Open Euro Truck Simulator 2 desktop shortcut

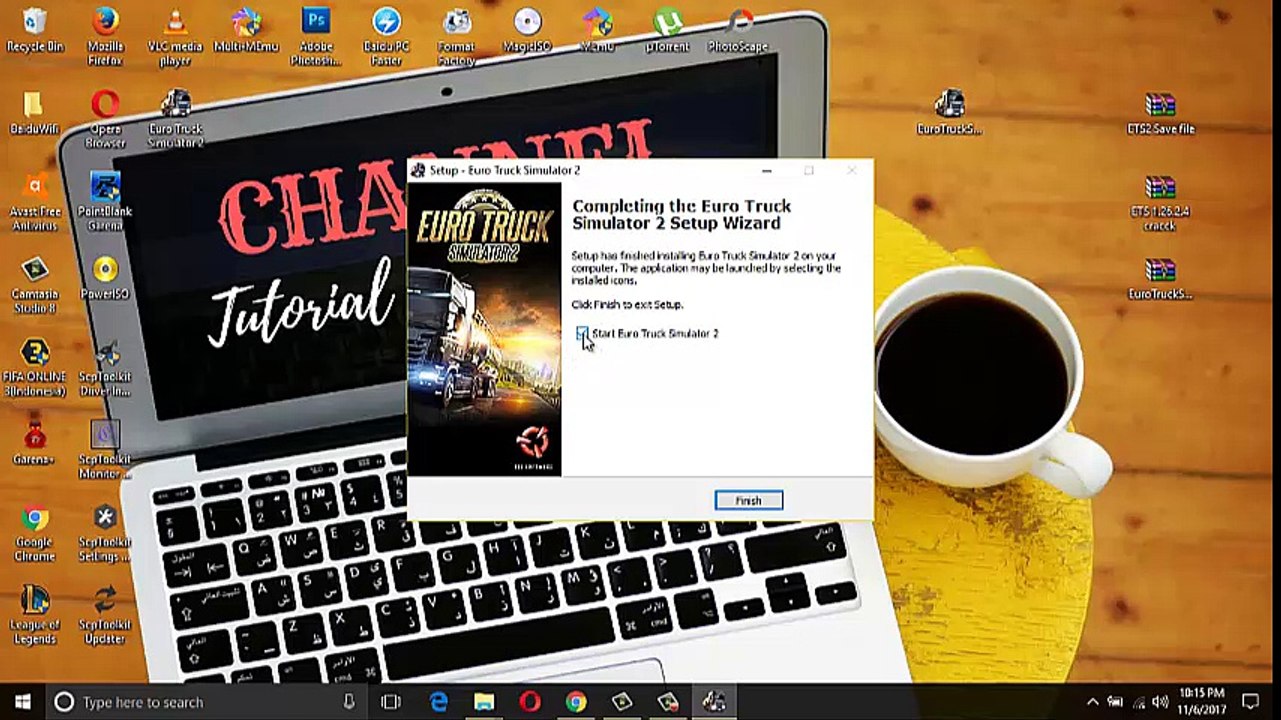[x=175, y=119]
